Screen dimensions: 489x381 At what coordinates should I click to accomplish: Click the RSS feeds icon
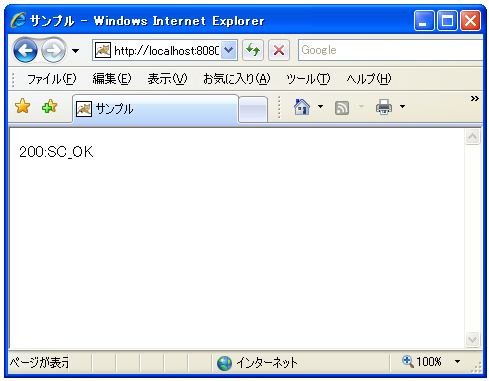(x=342, y=108)
